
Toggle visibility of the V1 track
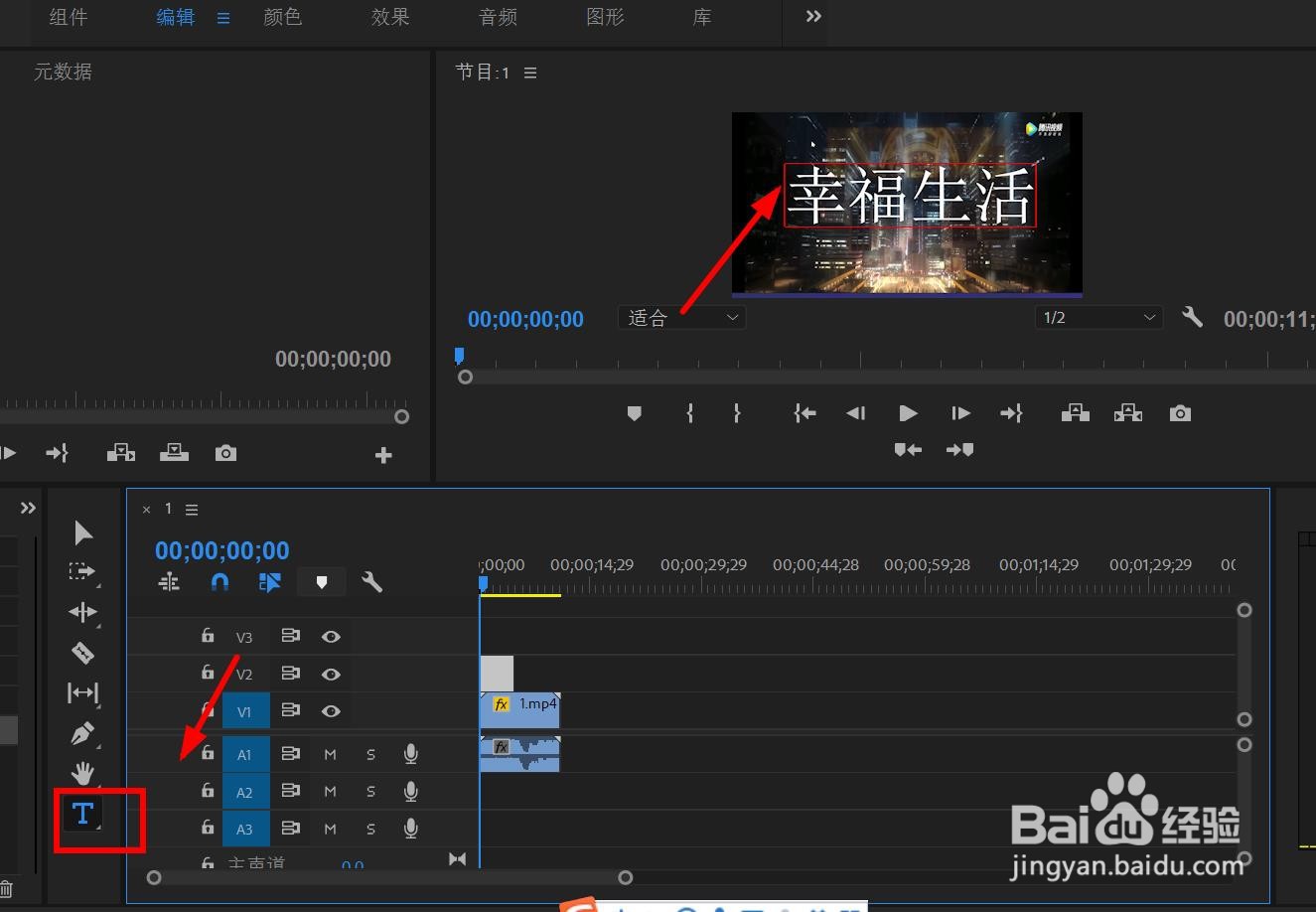click(331, 710)
